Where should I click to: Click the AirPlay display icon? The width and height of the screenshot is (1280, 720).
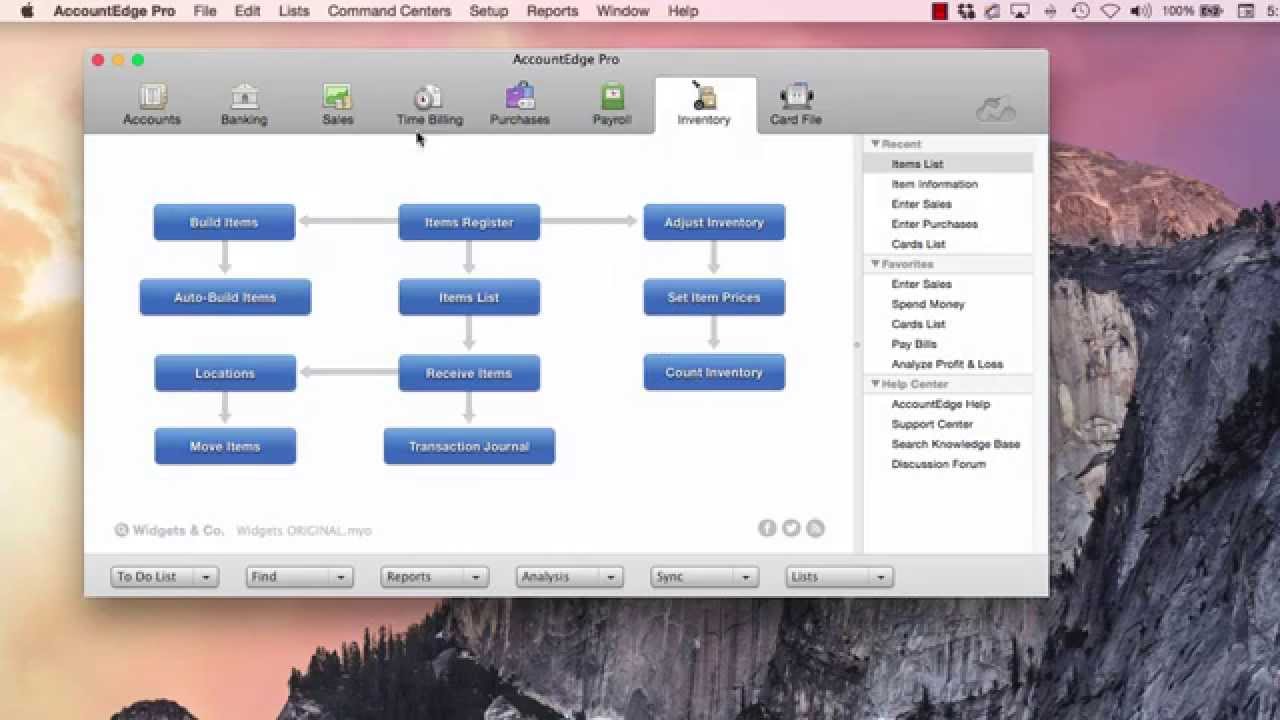click(1021, 11)
